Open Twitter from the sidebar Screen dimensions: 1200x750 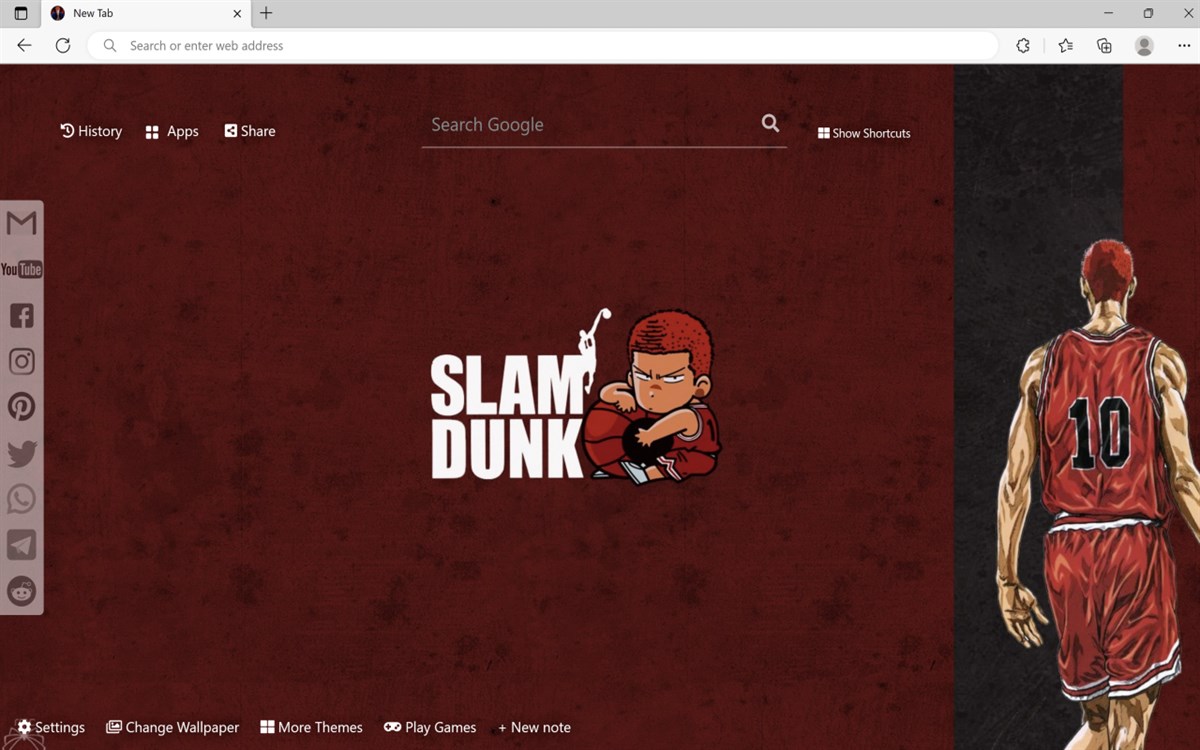21,453
